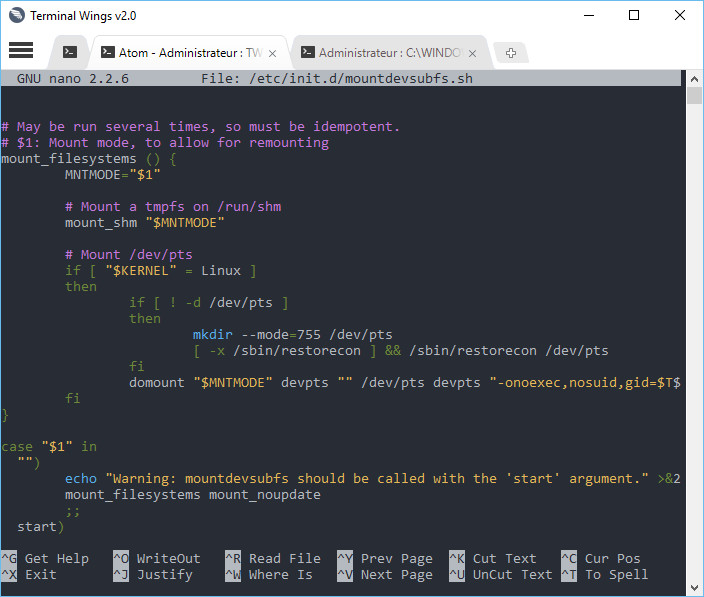Close the Atom - Administrateur tab
Screen dimensions: 704x597
coord(273,53)
